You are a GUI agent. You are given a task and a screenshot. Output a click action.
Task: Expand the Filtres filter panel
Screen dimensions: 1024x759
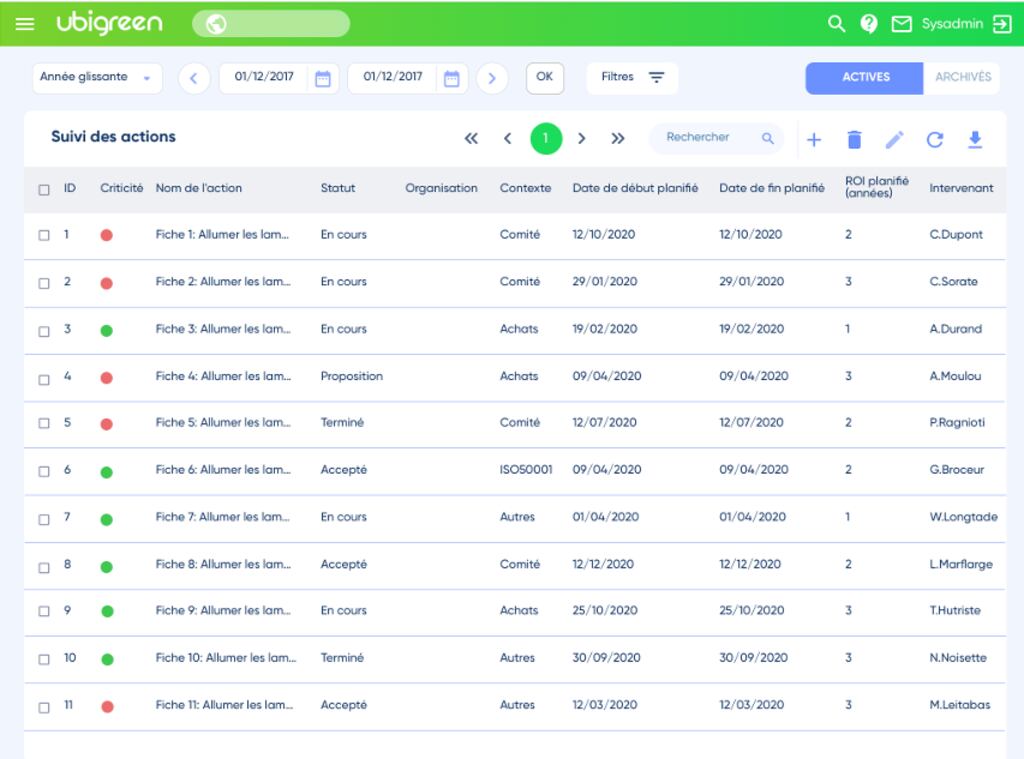[632, 78]
